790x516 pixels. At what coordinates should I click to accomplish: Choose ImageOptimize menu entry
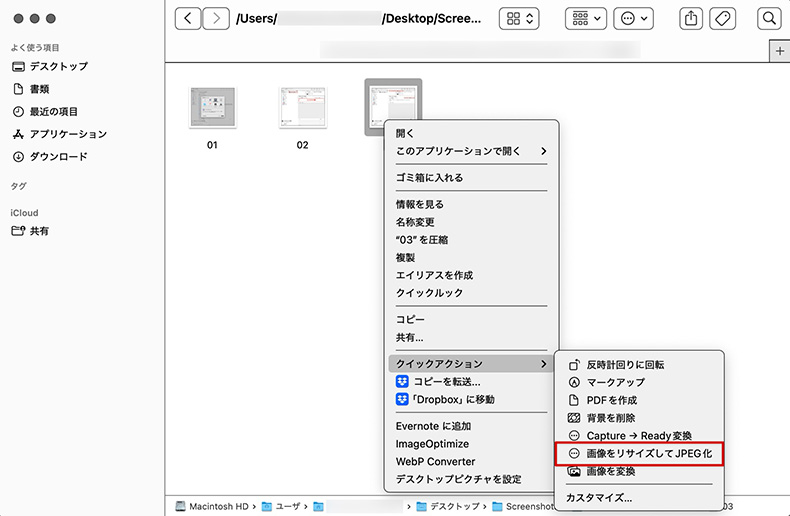point(472,444)
